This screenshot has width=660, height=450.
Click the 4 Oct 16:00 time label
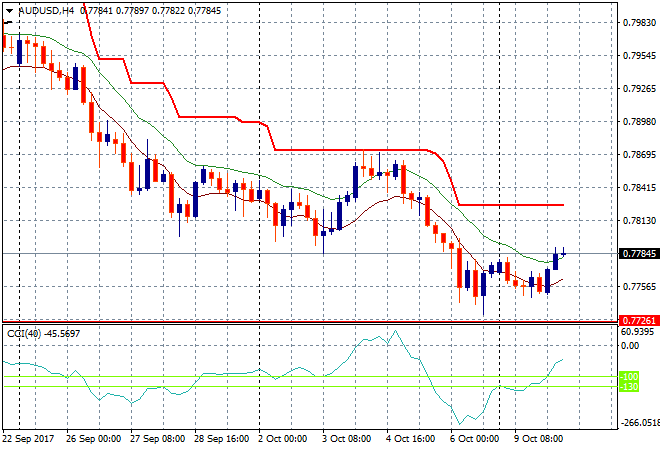point(410,439)
